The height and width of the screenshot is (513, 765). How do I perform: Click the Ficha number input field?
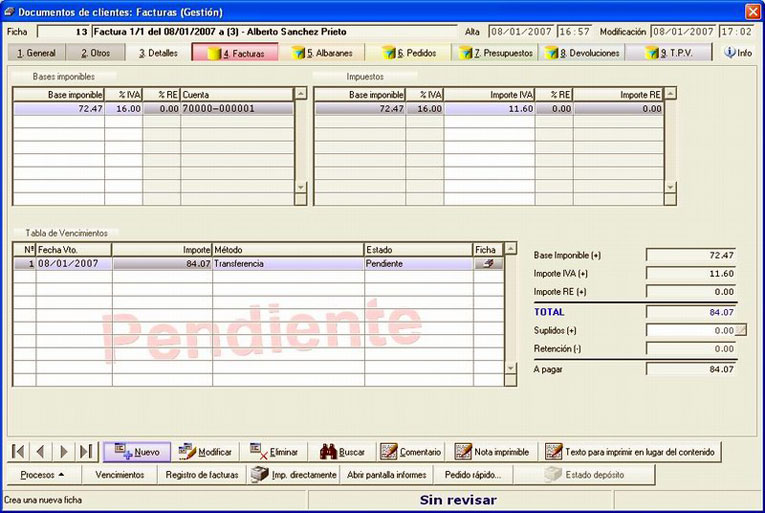63,32
